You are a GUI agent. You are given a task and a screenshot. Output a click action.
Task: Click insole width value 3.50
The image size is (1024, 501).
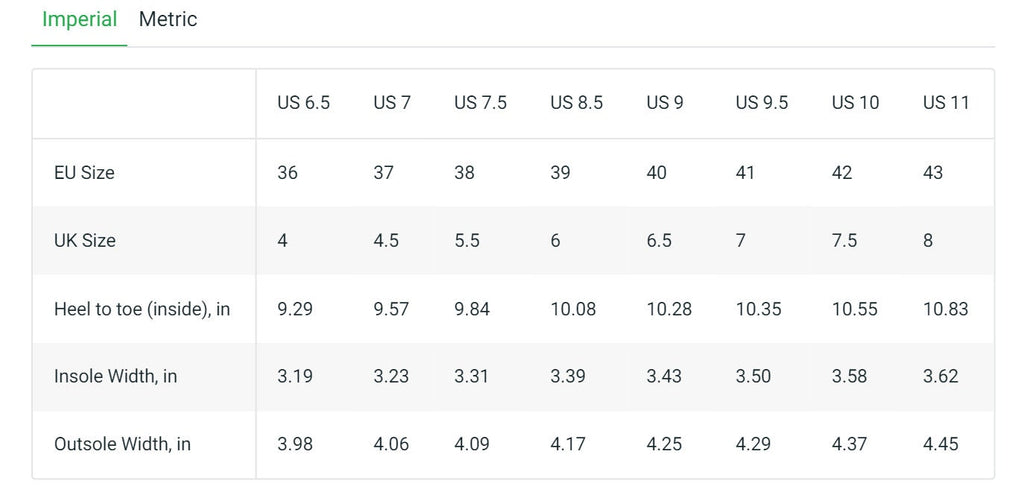pos(754,377)
